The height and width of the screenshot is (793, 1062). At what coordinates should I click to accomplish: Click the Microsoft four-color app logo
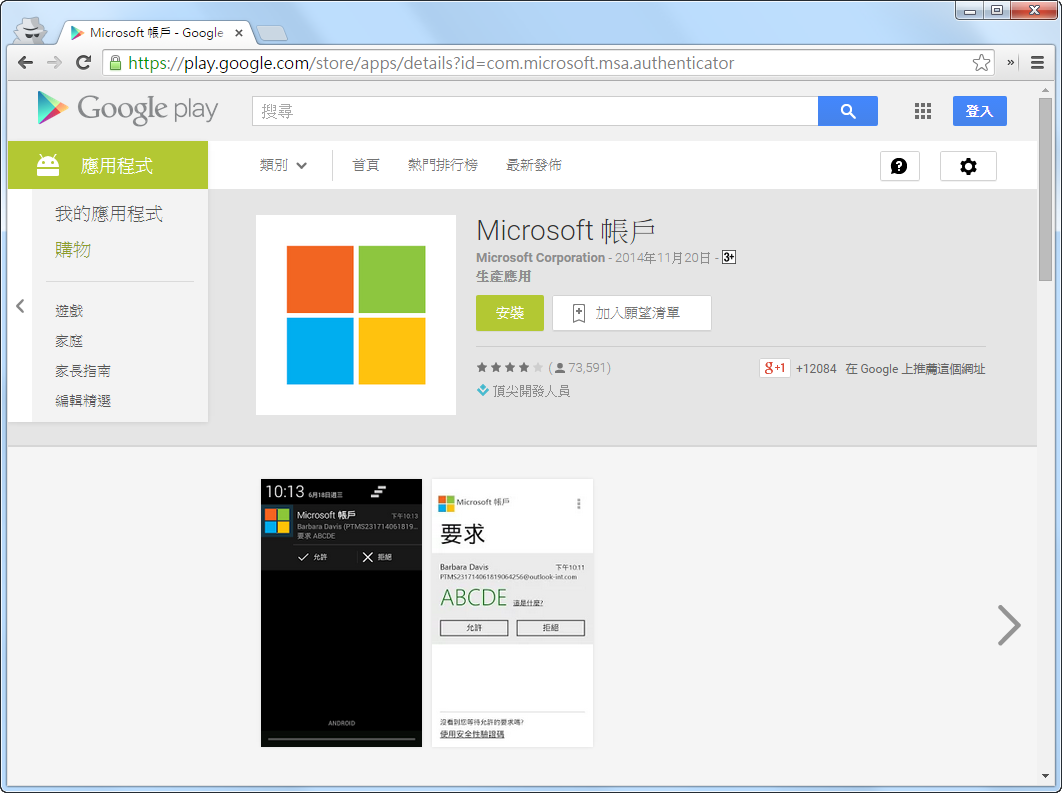pyautogui.click(x=356, y=315)
